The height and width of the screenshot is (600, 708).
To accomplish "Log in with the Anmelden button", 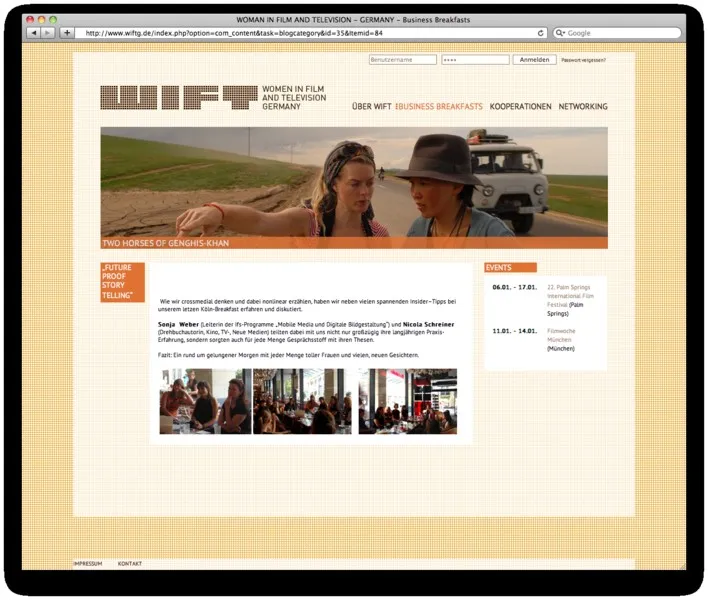I will point(534,60).
